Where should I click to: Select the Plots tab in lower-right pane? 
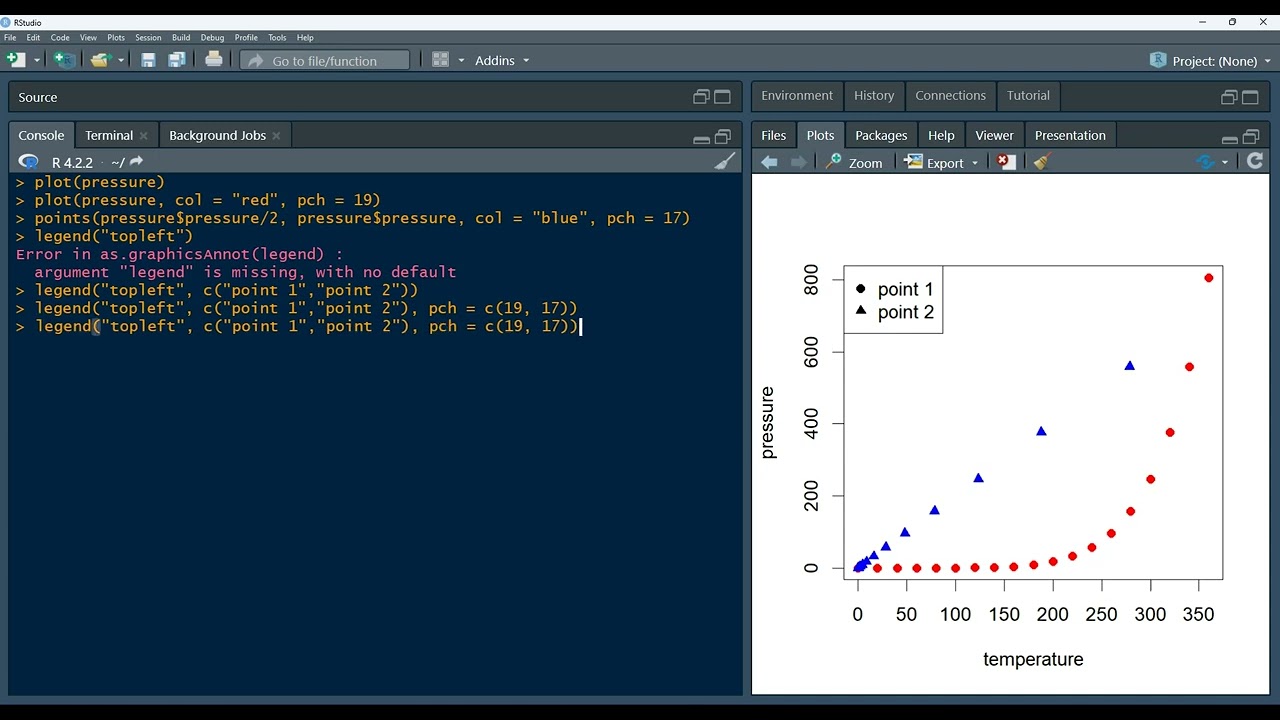820,135
